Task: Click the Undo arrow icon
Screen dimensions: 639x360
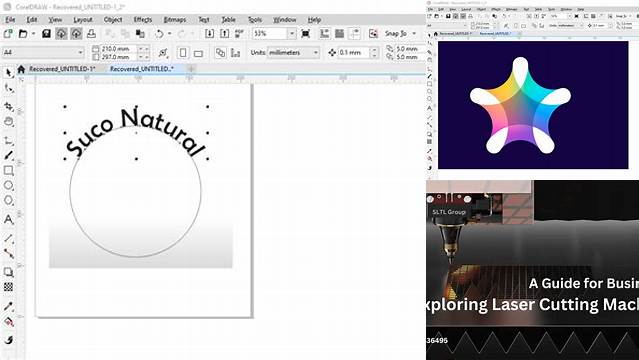Action: click(159, 34)
